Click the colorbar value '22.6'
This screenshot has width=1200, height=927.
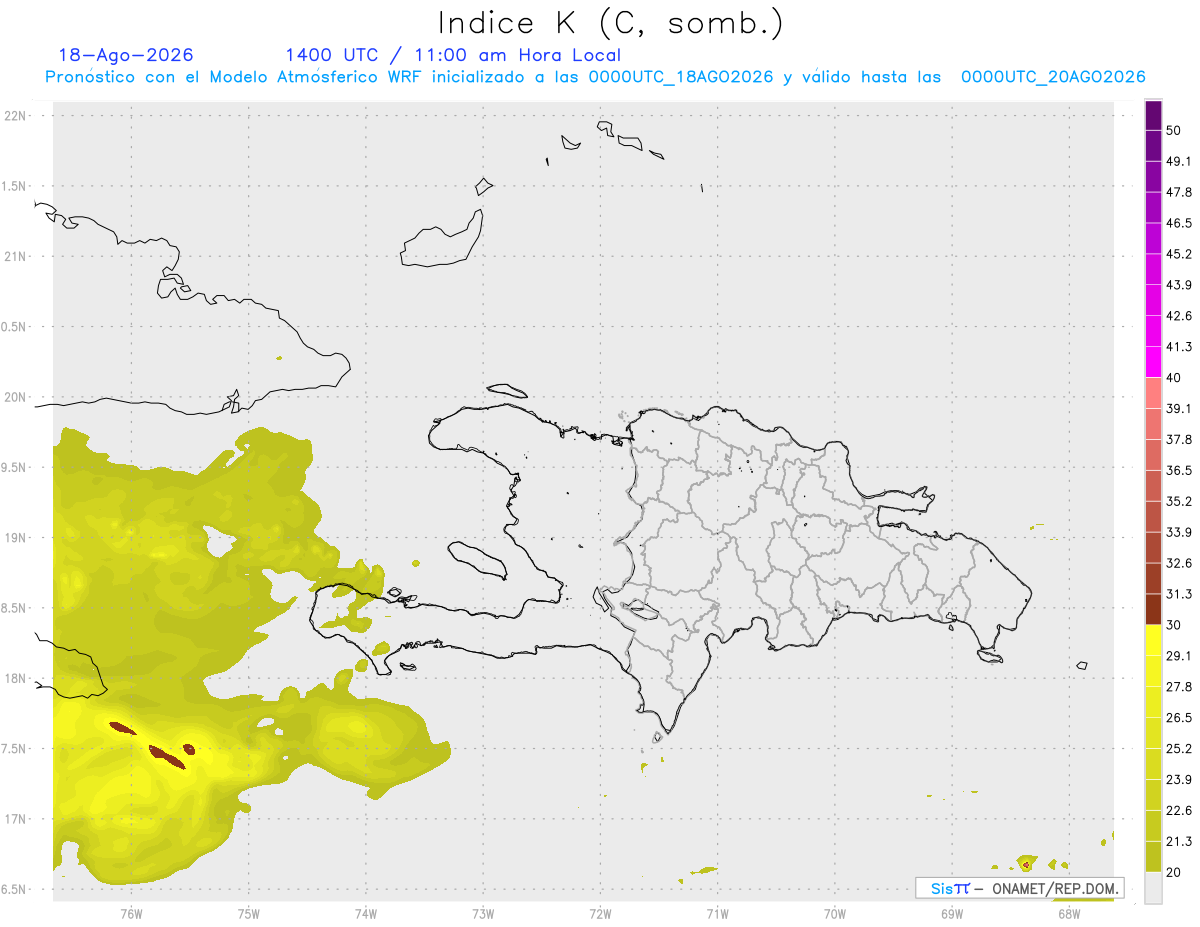[1179, 811]
